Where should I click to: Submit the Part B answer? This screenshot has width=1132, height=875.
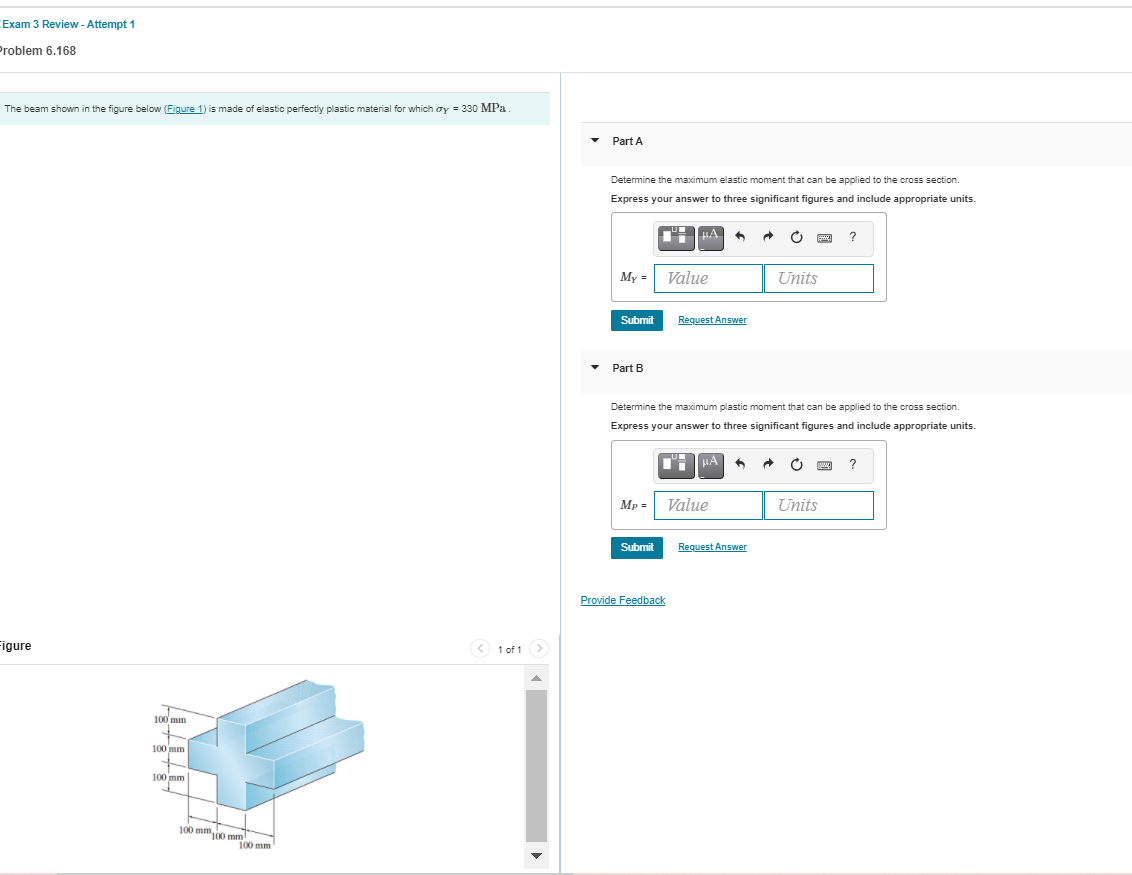click(x=637, y=548)
